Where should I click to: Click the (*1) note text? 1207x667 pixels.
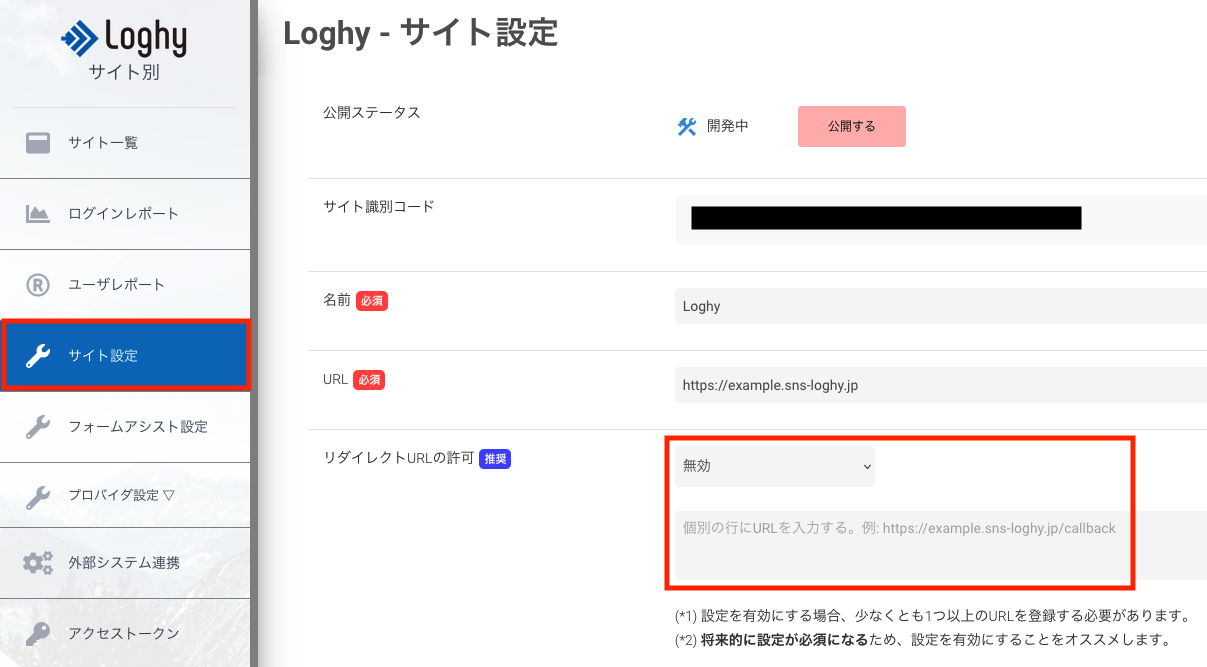(x=932, y=615)
